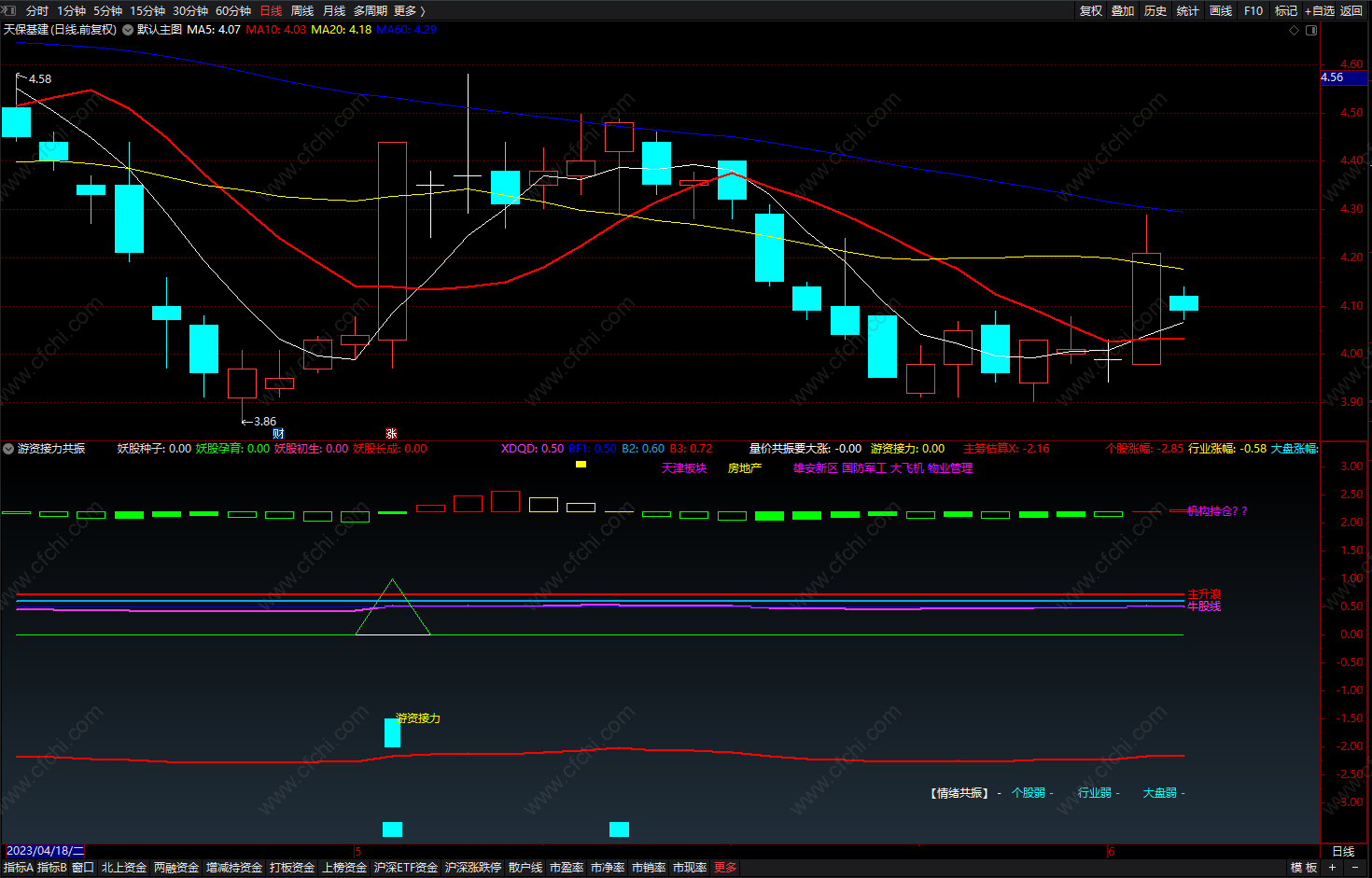Open 多周期 multi-period view
This screenshot has width=1372, height=878.
tap(371, 10)
